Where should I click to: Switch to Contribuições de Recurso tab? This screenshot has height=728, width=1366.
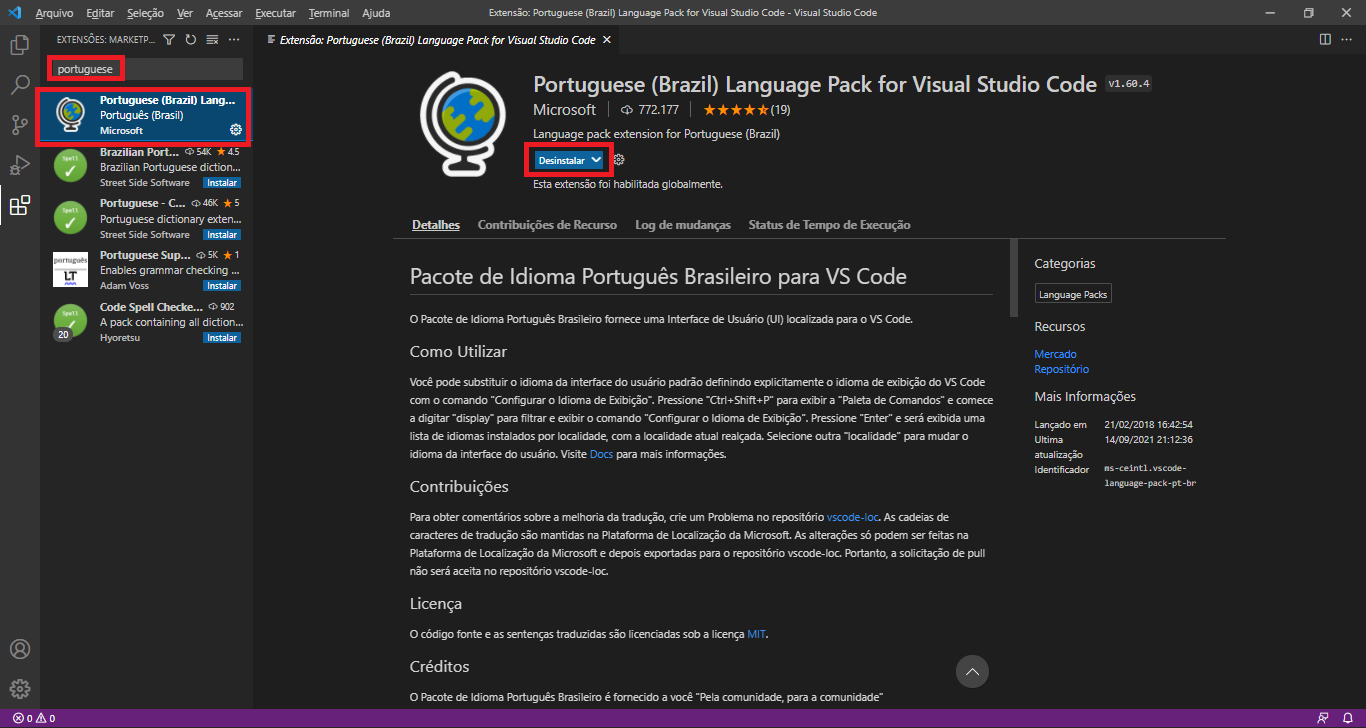(547, 225)
